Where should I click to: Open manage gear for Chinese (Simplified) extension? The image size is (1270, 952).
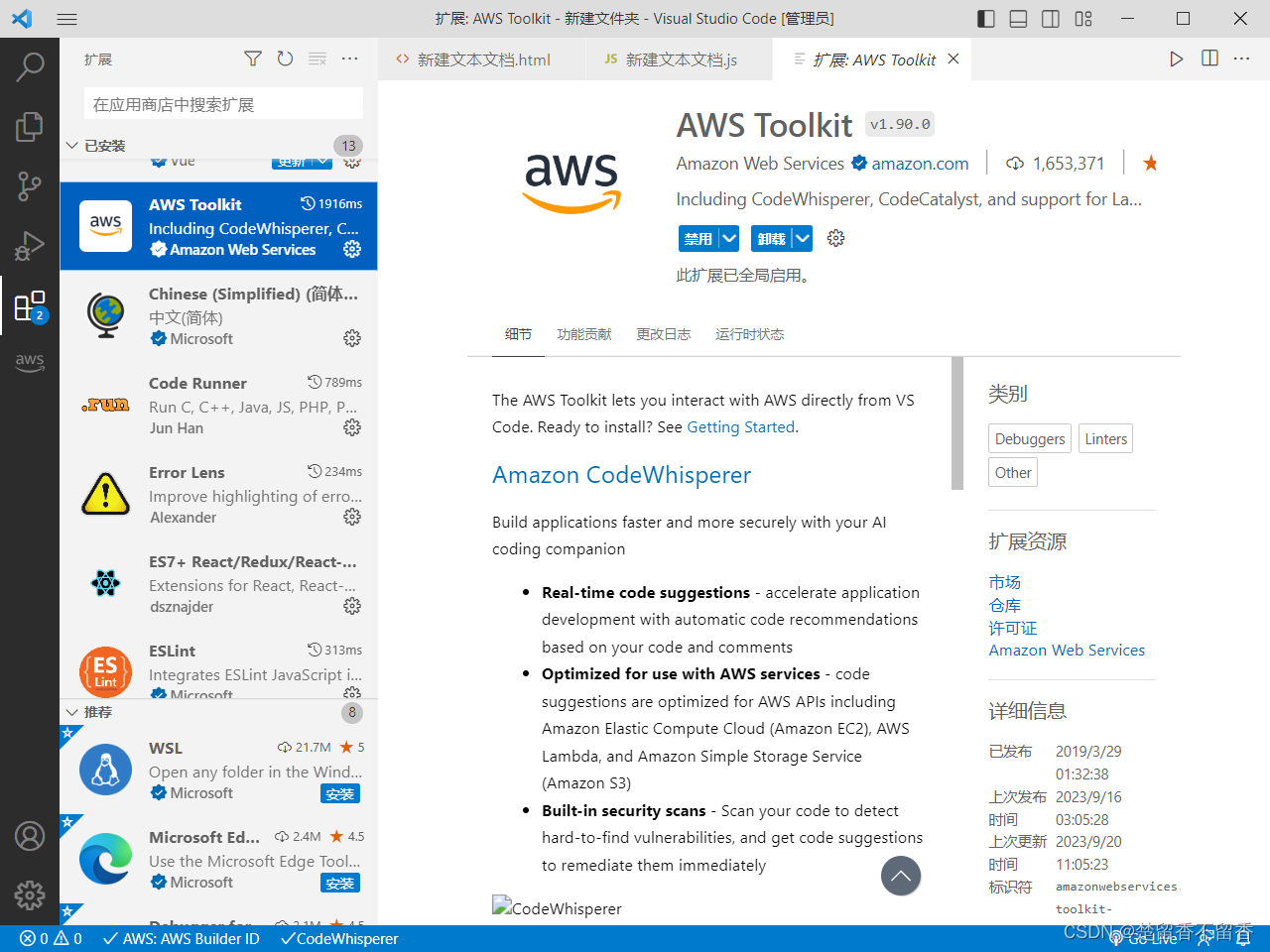(352, 338)
